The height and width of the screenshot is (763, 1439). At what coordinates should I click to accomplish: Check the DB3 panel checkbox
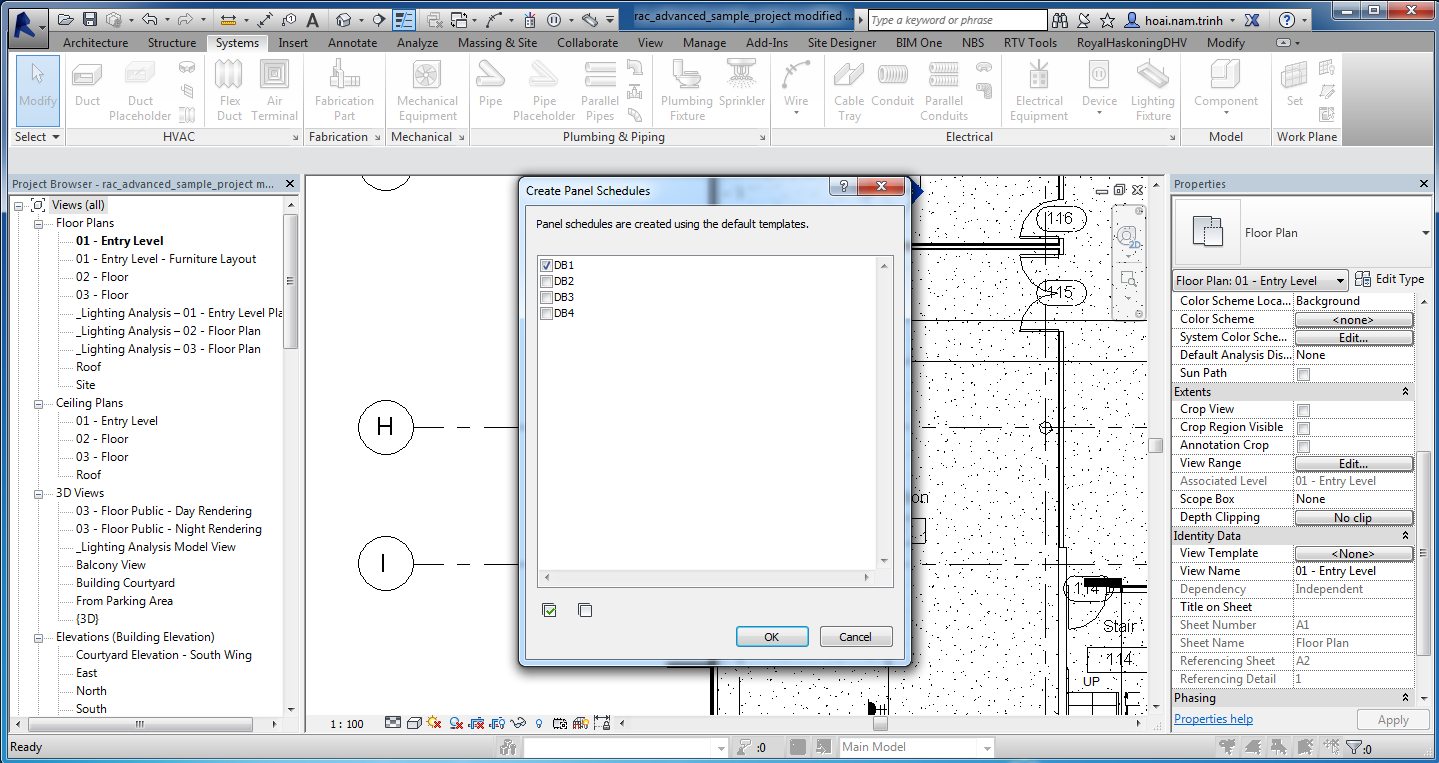(546, 297)
